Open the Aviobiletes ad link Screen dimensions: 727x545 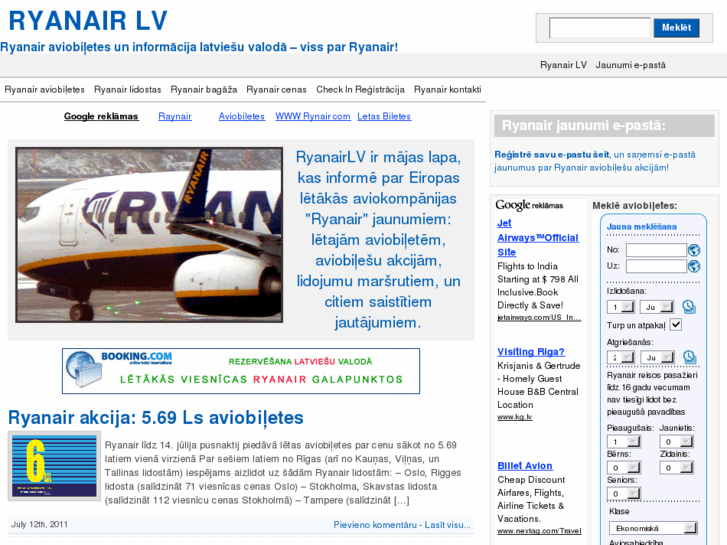pyautogui.click(x=242, y=116)
